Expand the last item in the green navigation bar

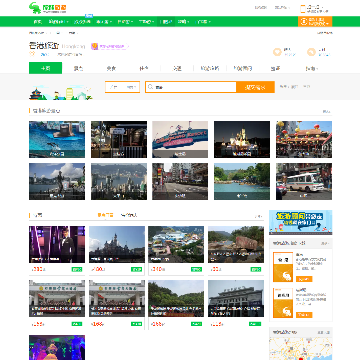click(203, 22)
